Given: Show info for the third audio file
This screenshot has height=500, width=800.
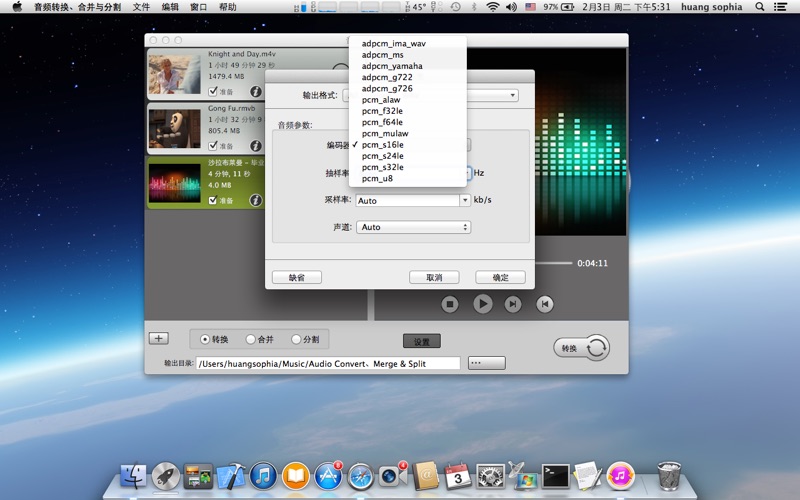Looking at the screenshot, I should [255, 200].
